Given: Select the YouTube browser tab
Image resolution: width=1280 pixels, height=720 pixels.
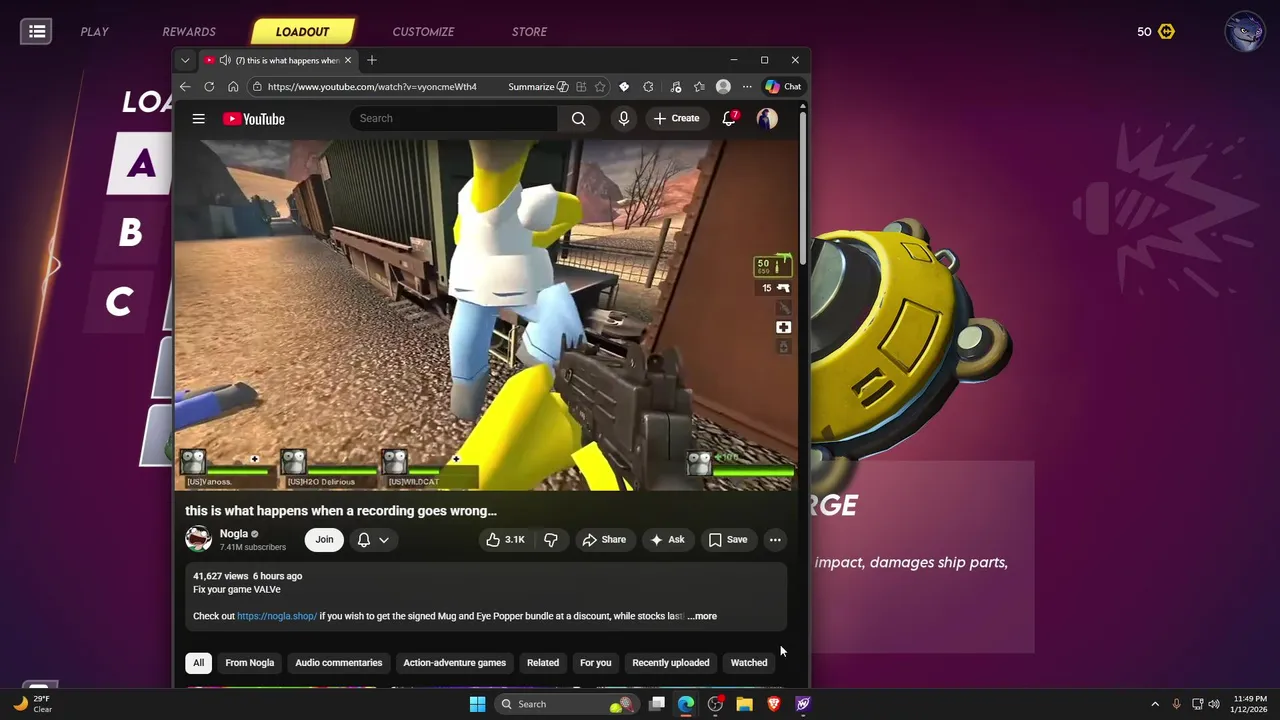Looking at the screenshot, I should (278, 60).
